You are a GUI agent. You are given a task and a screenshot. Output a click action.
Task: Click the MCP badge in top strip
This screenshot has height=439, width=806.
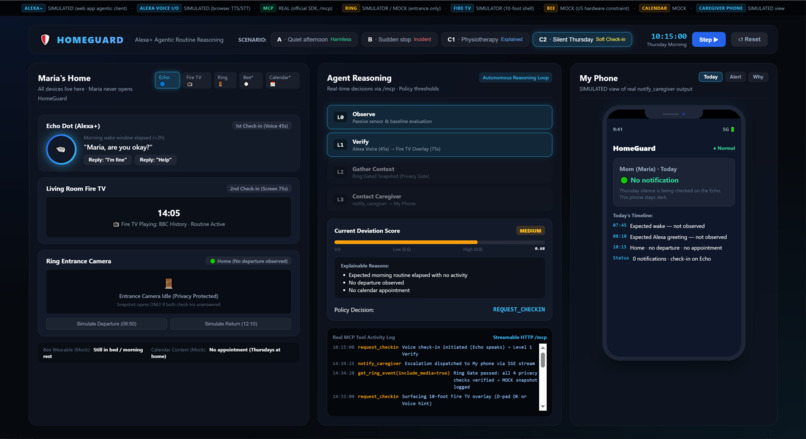[x=268, y=8]
